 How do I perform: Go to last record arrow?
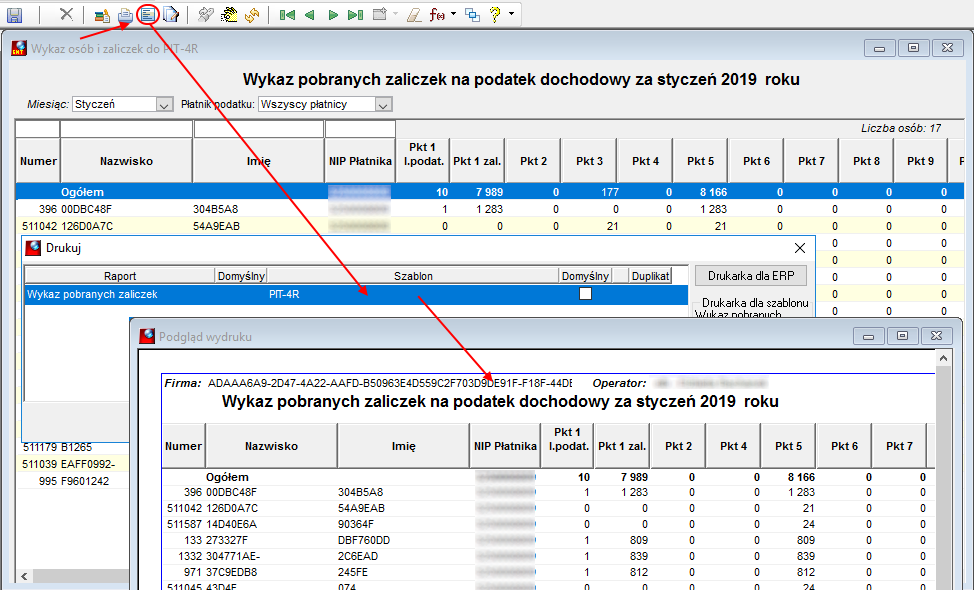tap(355, 15)
